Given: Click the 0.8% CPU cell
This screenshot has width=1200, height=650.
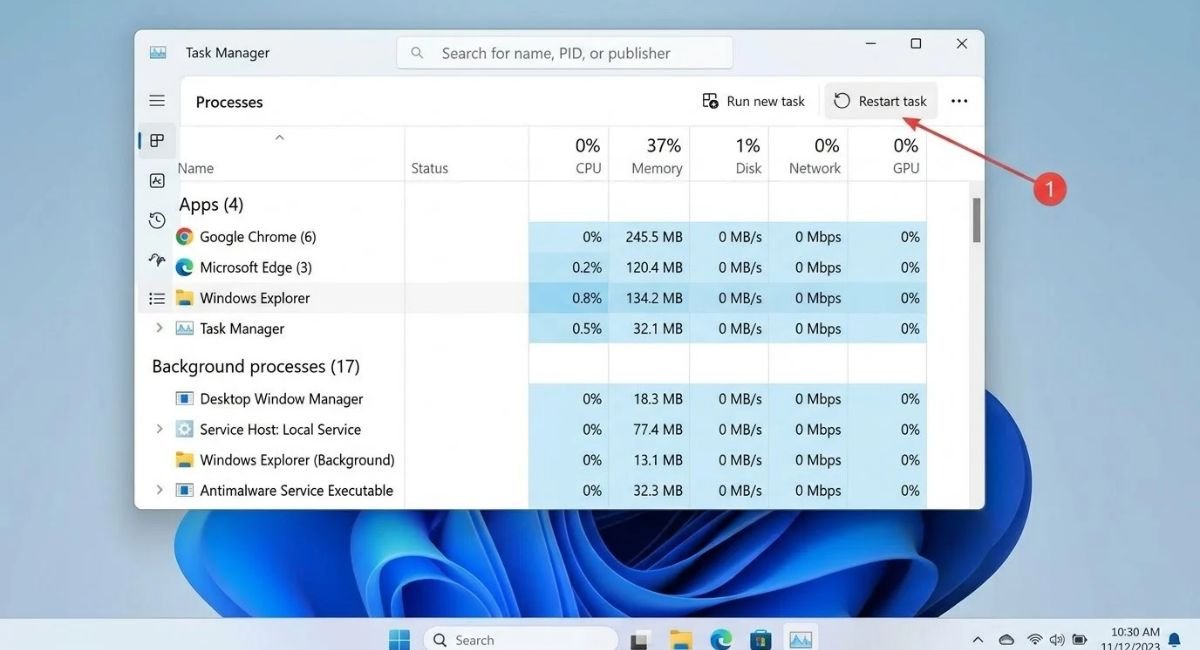Looking at the screenshot, I should coord(568,298).
